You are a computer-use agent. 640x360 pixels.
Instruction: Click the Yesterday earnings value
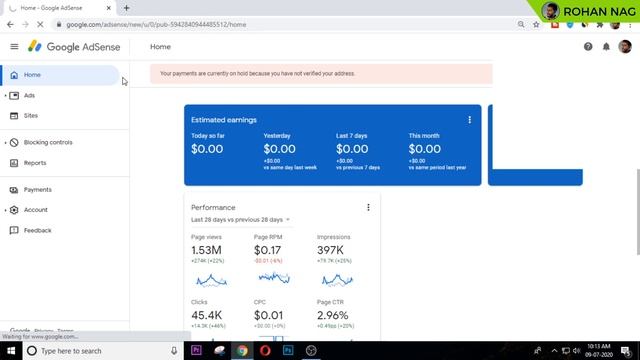pos(279,149)
